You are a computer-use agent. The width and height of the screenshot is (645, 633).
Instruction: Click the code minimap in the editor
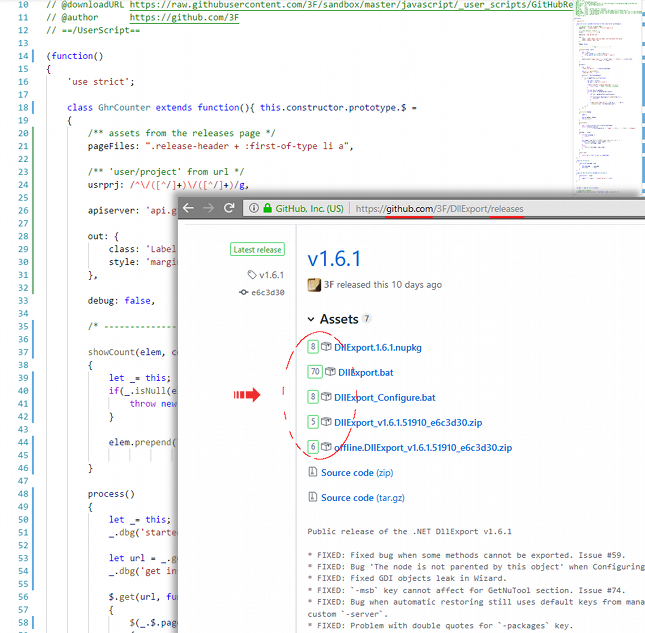[607, 97]
